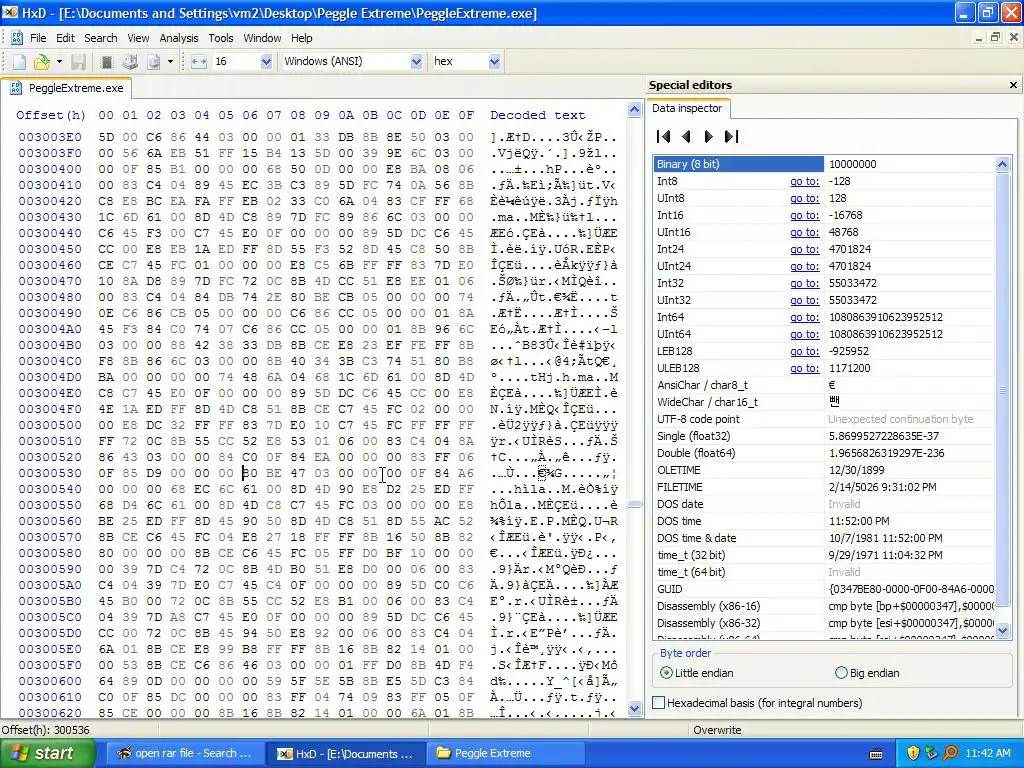
Task: Open the Tools menu
Action: pos(221,38)
